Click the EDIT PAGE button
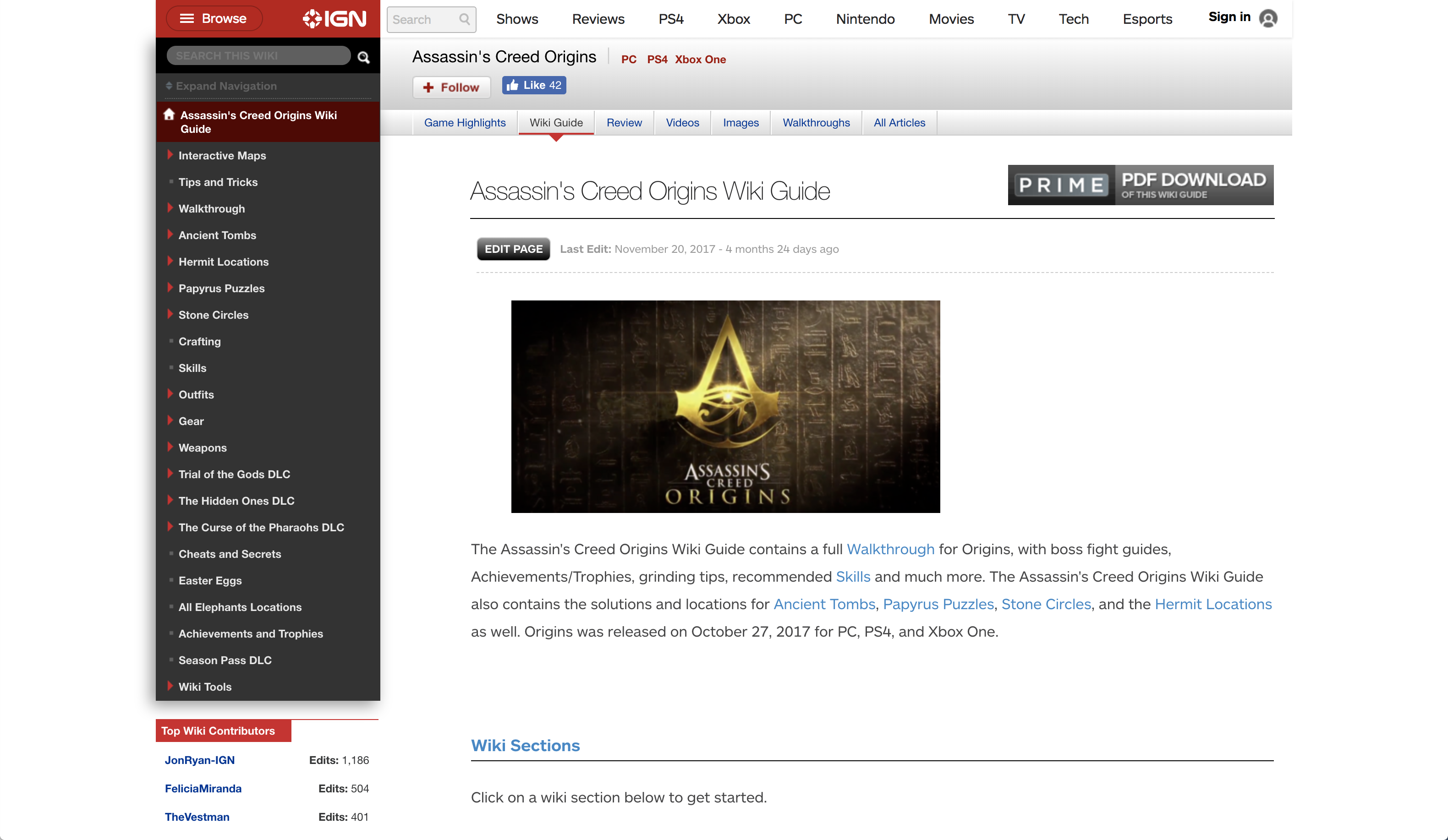The image size is (1448, 840). pos(513,249)
